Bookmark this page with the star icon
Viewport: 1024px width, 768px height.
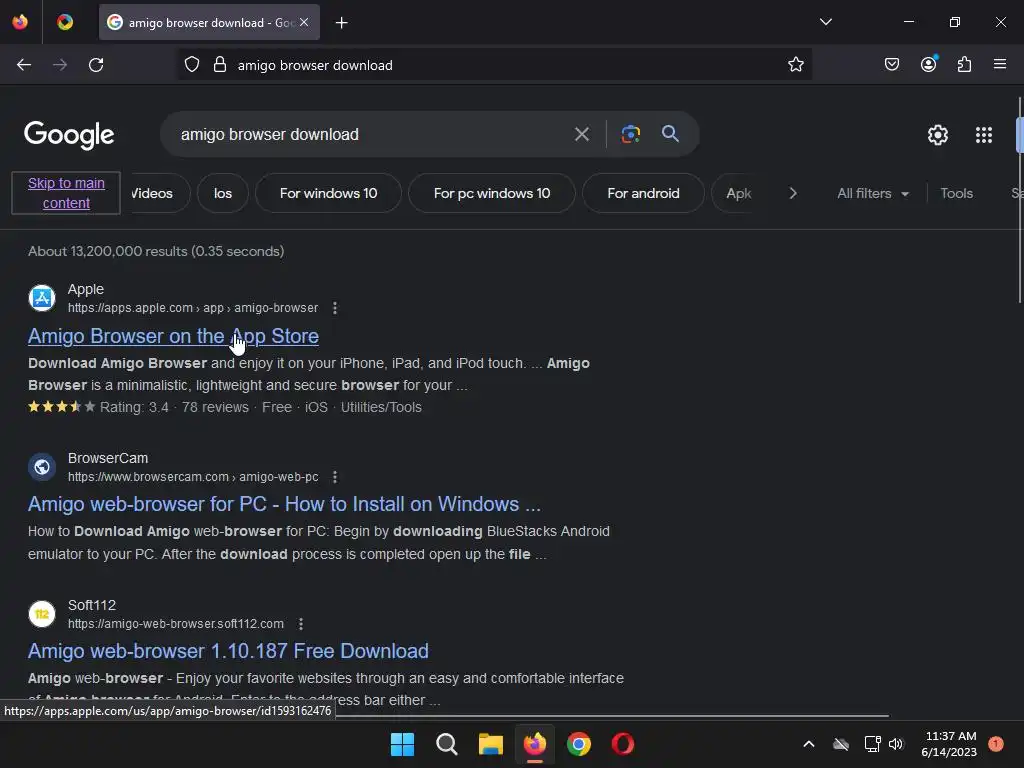[795, 65]
